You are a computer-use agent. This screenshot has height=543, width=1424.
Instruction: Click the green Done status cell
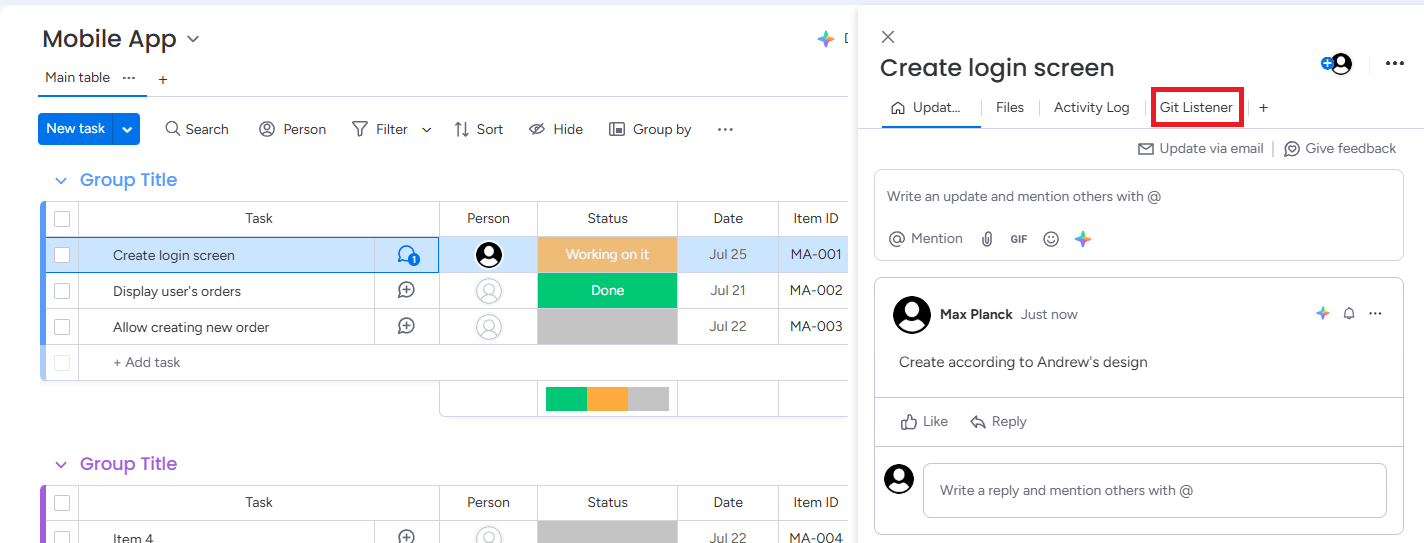(607, 291)
